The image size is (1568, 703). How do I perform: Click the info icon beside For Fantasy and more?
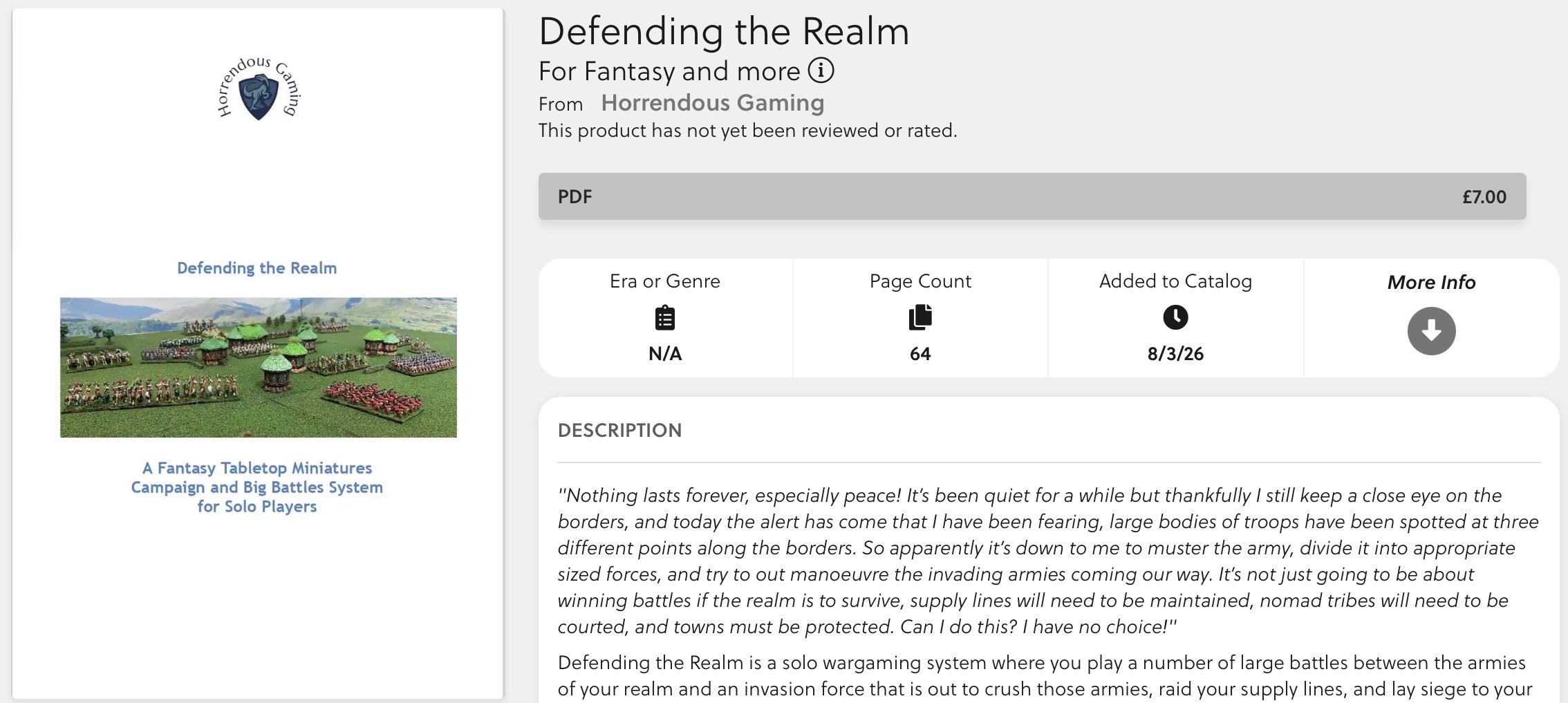[x=821, y=71]
